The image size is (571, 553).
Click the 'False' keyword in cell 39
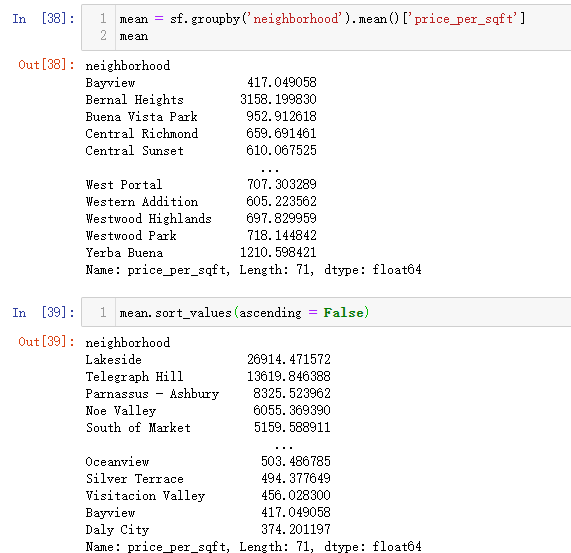pos(343,312)
